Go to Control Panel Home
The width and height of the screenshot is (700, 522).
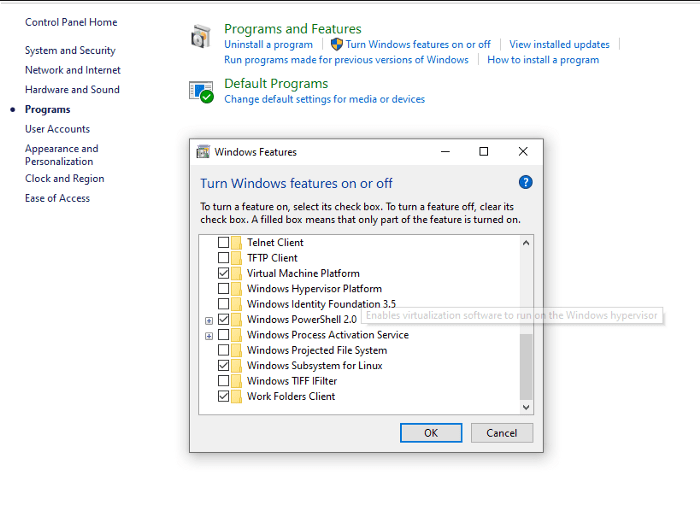point(71,22)
